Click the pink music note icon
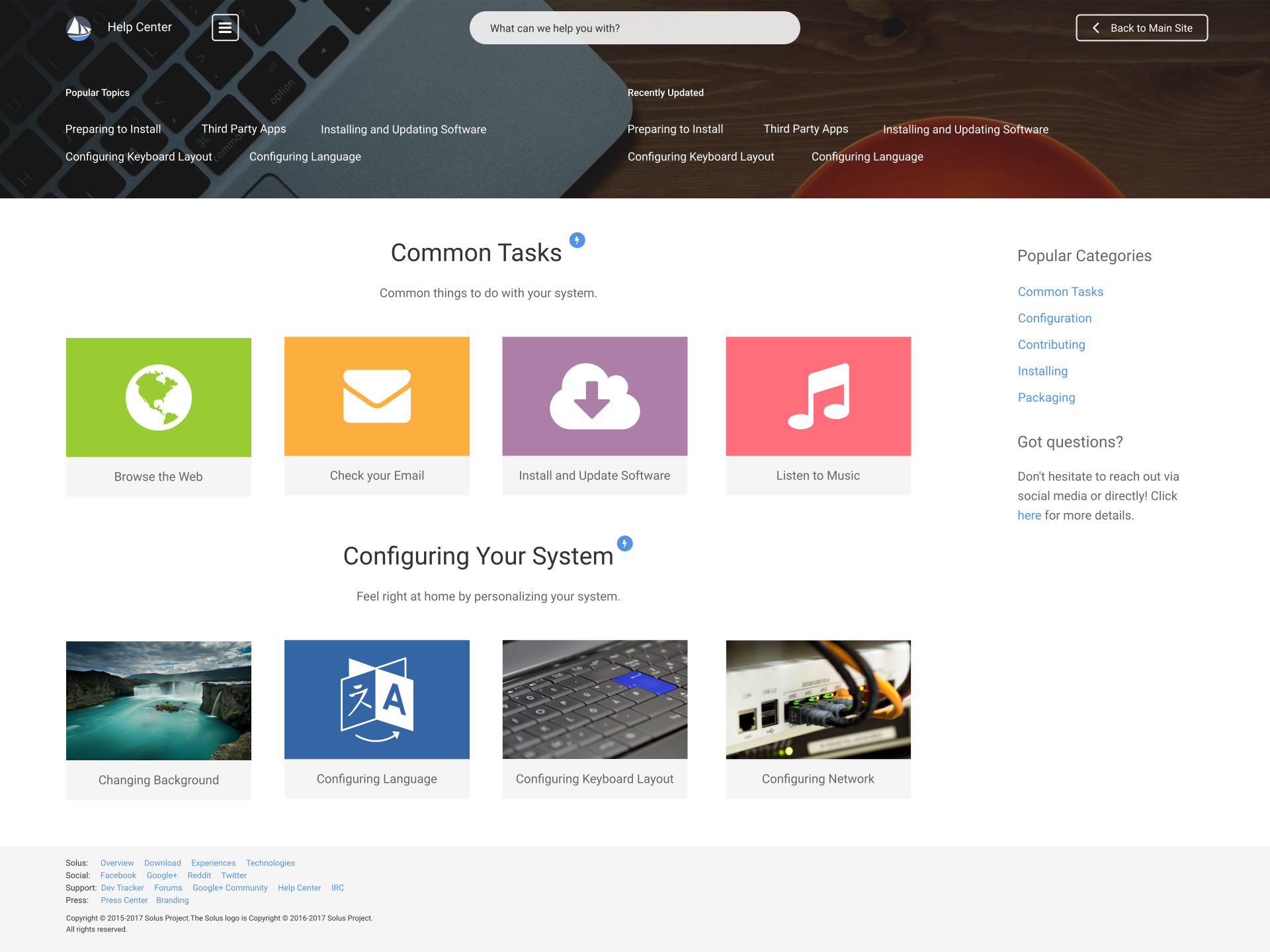This screenshot has width=1270, height=952. tap(818, 396)
